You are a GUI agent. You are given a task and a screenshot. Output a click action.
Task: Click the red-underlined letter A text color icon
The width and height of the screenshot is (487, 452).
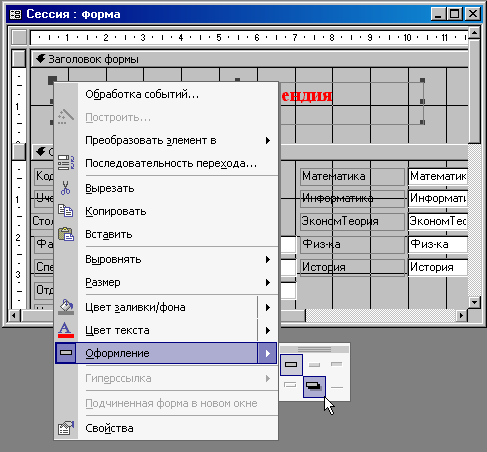pos(66,330)
